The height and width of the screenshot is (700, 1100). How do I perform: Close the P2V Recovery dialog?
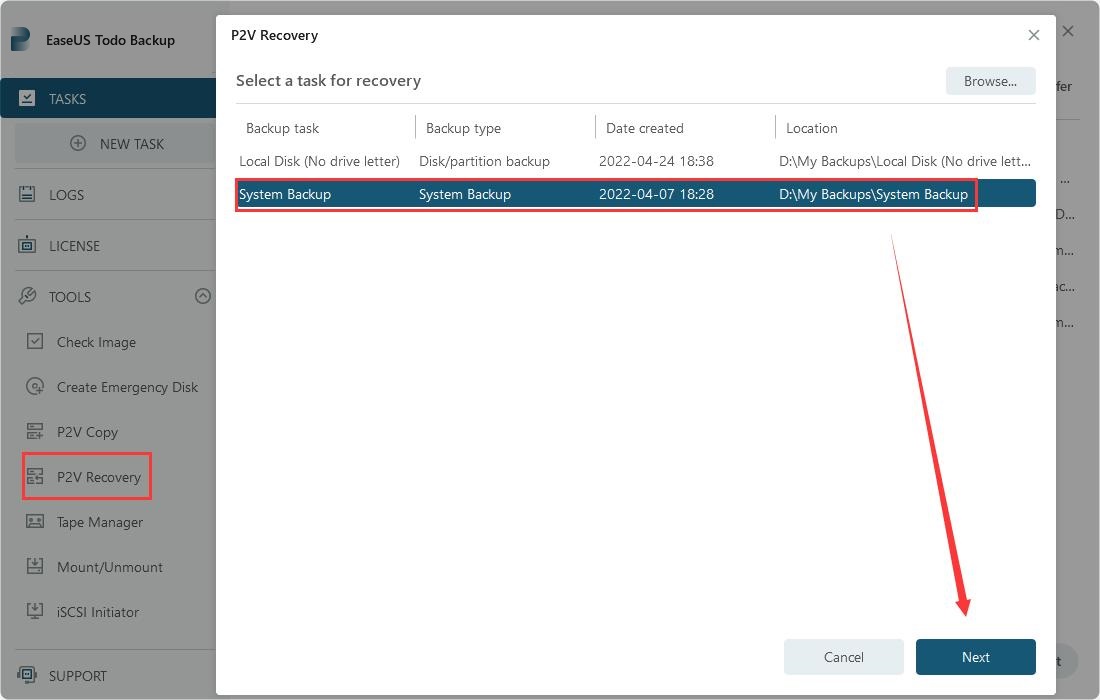(1033, 35)
